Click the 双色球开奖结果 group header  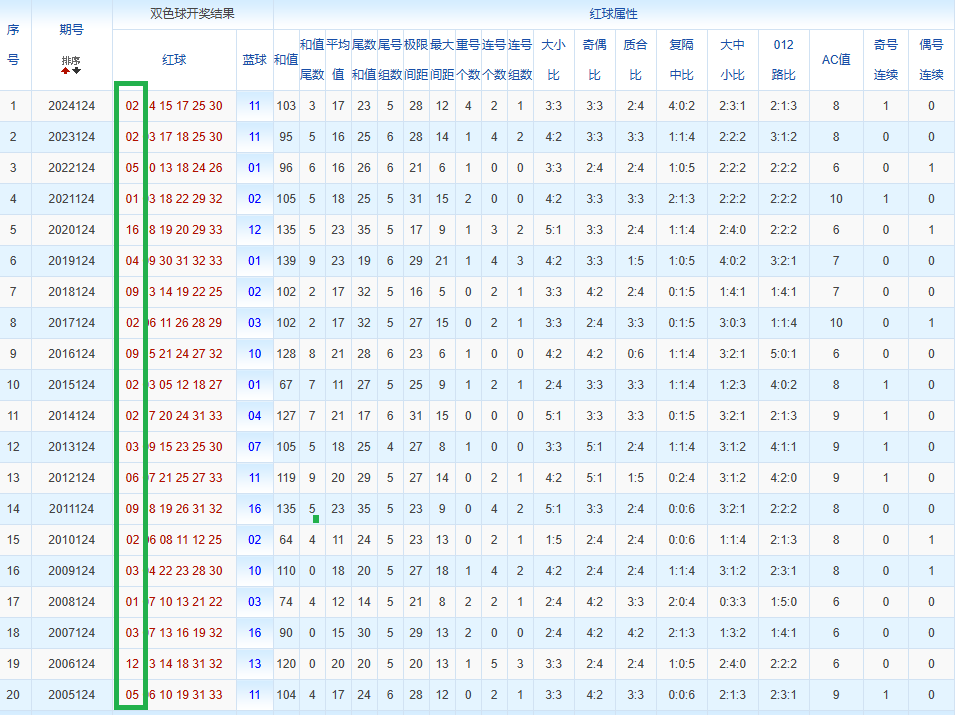[x=192, y=13]
